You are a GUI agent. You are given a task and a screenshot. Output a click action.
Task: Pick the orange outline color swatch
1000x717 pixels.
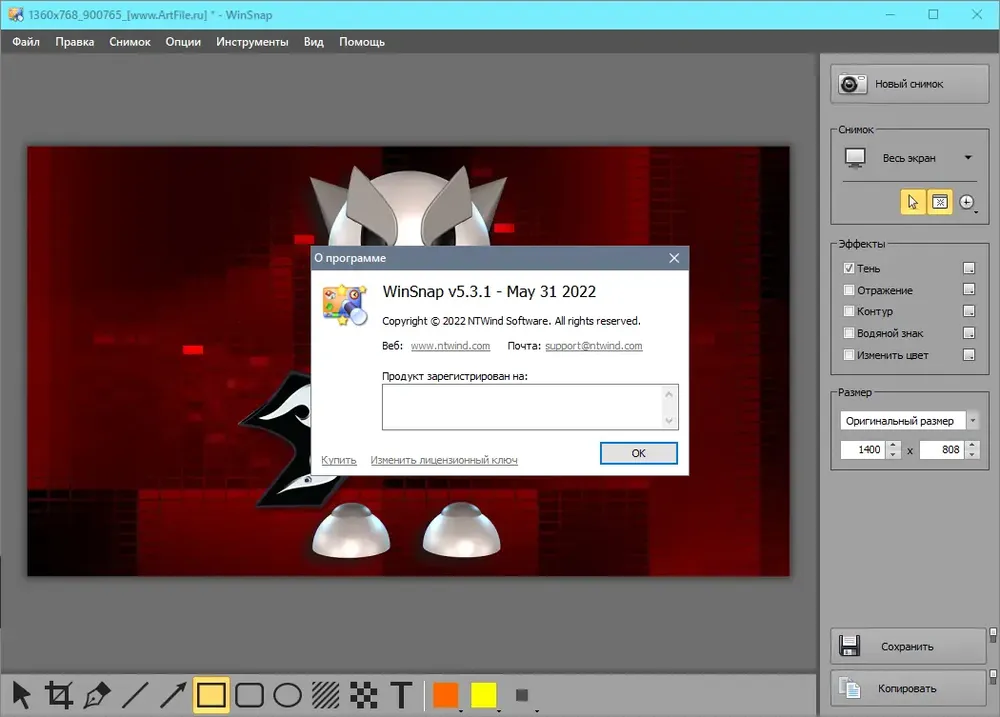[445, 695]
